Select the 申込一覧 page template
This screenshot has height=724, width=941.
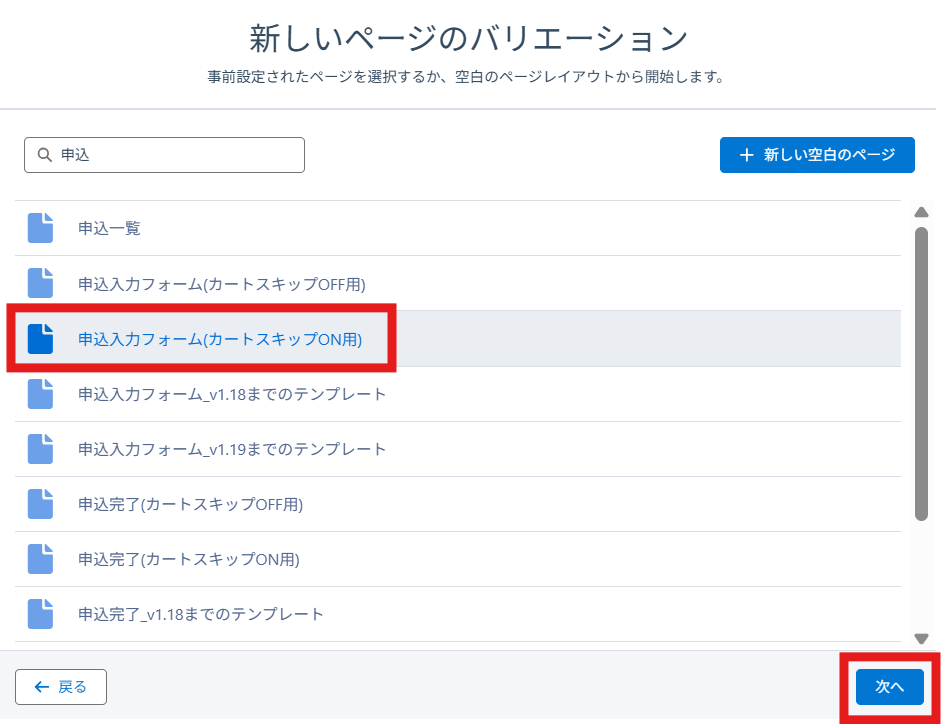110,228
